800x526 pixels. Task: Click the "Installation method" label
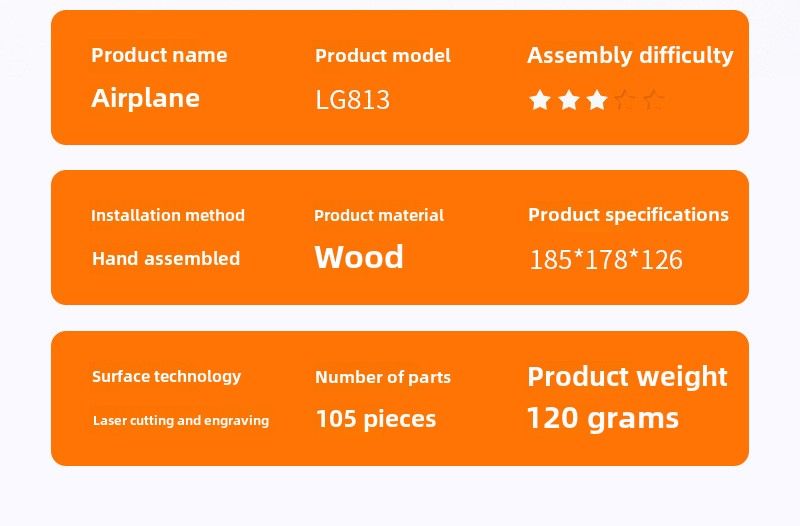pos(167,215)
